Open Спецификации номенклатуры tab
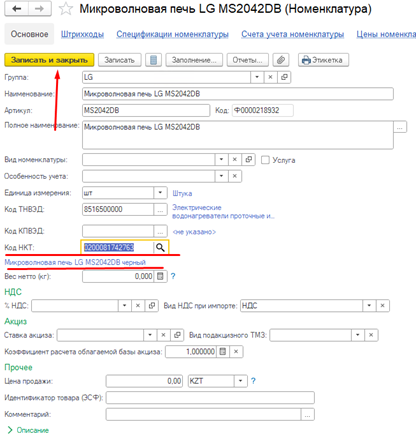The width and height of the screenshot is (416, 443). click(x=172, y=34)
